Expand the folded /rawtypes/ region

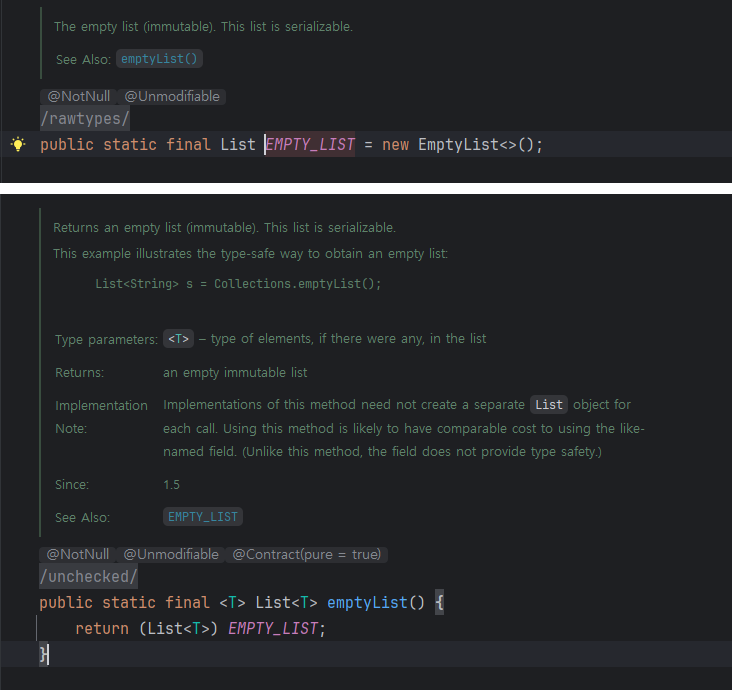point(85,119)
